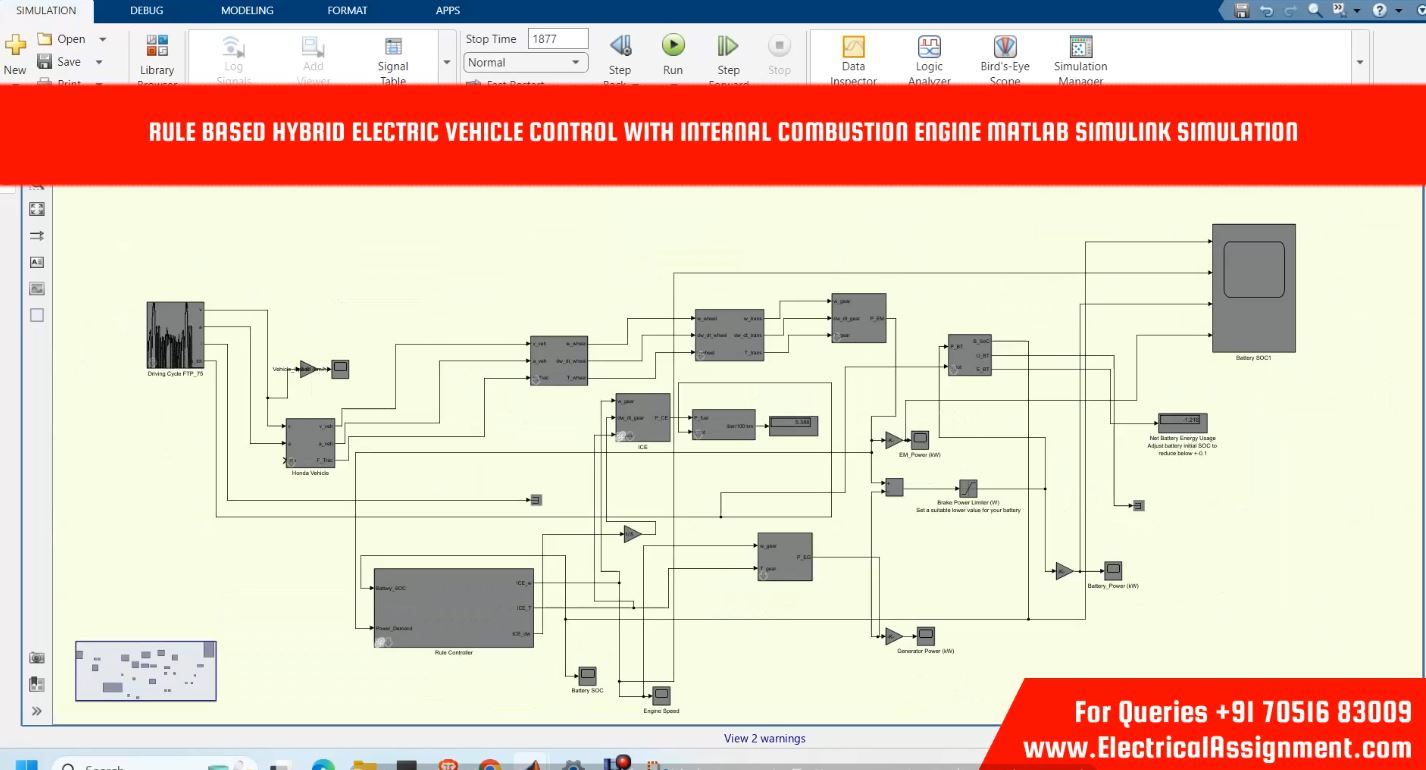Launch the Logic Analyzer tool

pos(929,48)
